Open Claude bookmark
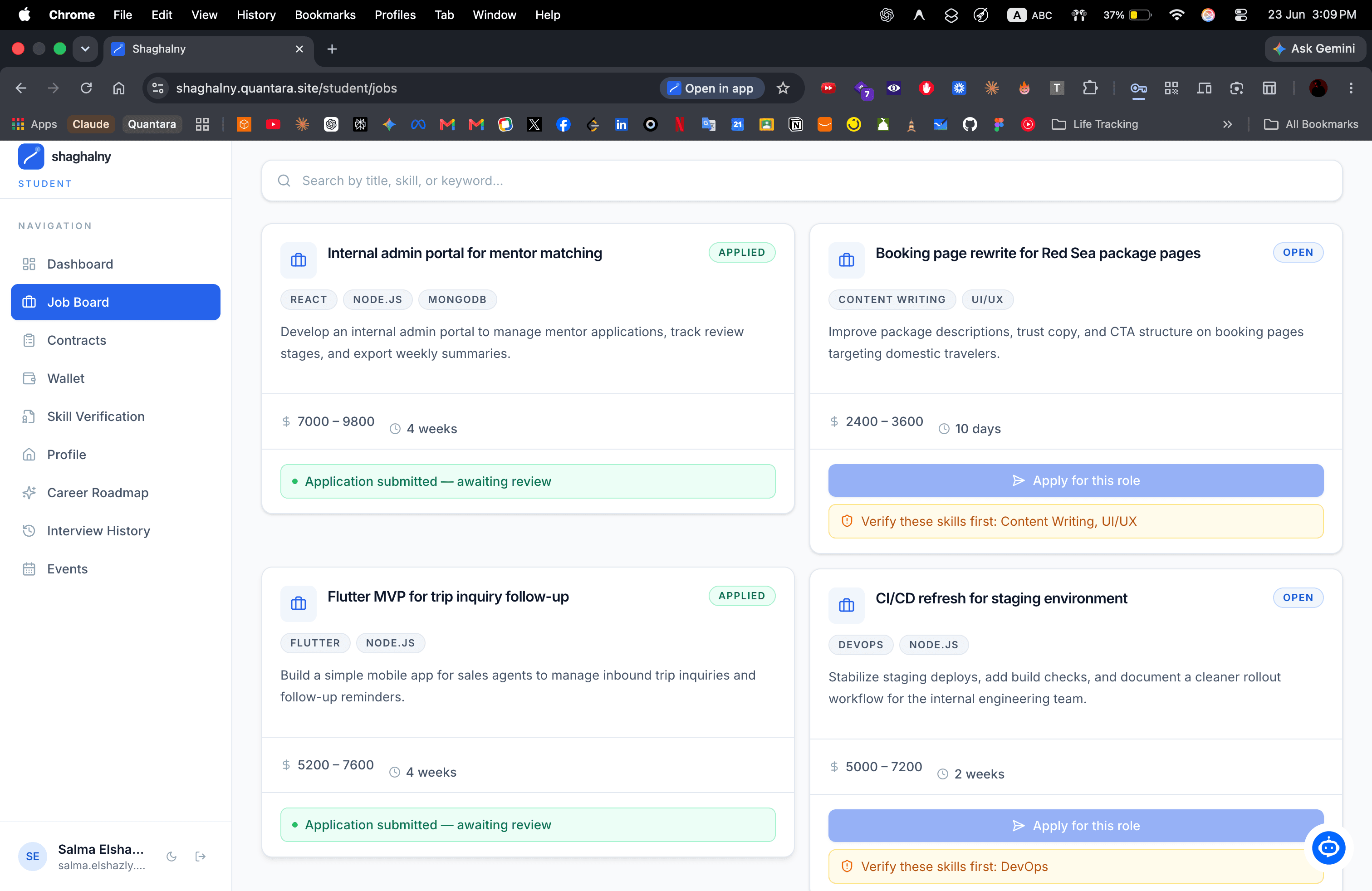The image size is (1372, 891). 90,124
